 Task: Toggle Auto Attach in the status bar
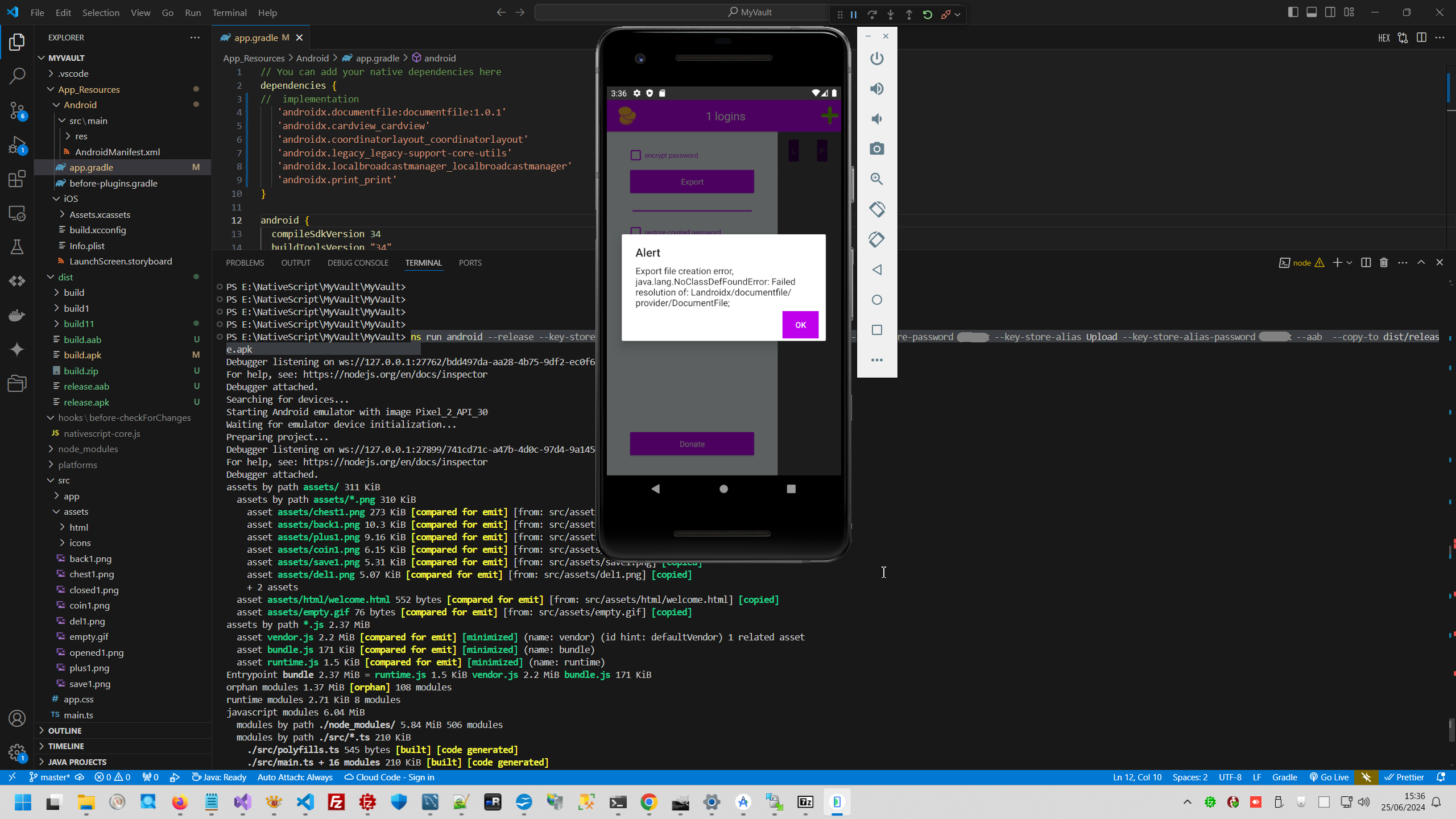(295, 777)
